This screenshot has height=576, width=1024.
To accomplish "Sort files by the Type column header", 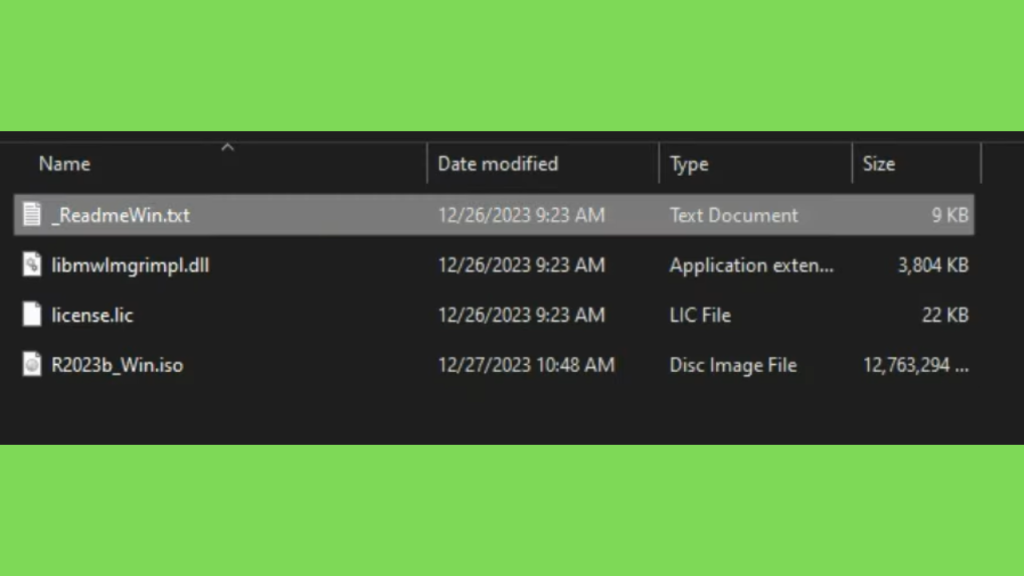I will click(689, 164).
